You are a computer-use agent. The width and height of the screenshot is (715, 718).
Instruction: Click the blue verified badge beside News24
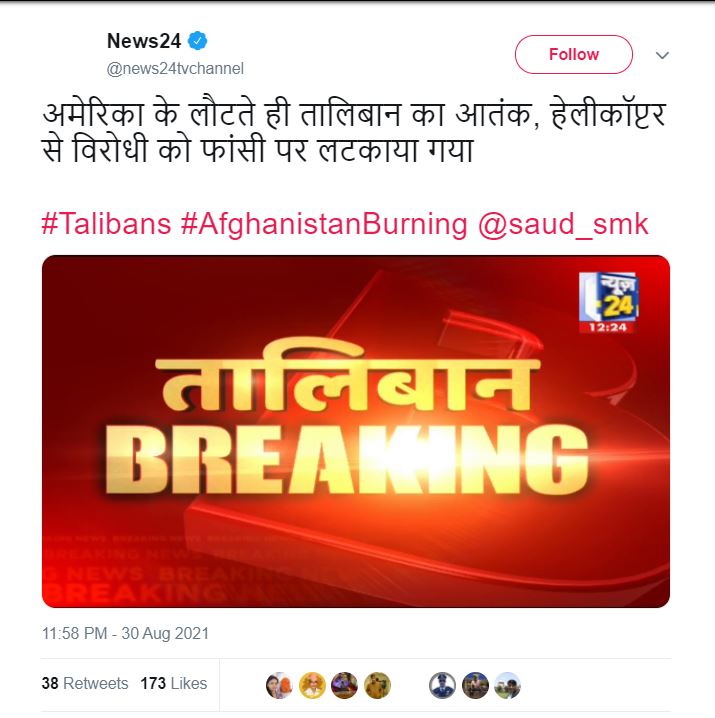pos(197,41)
